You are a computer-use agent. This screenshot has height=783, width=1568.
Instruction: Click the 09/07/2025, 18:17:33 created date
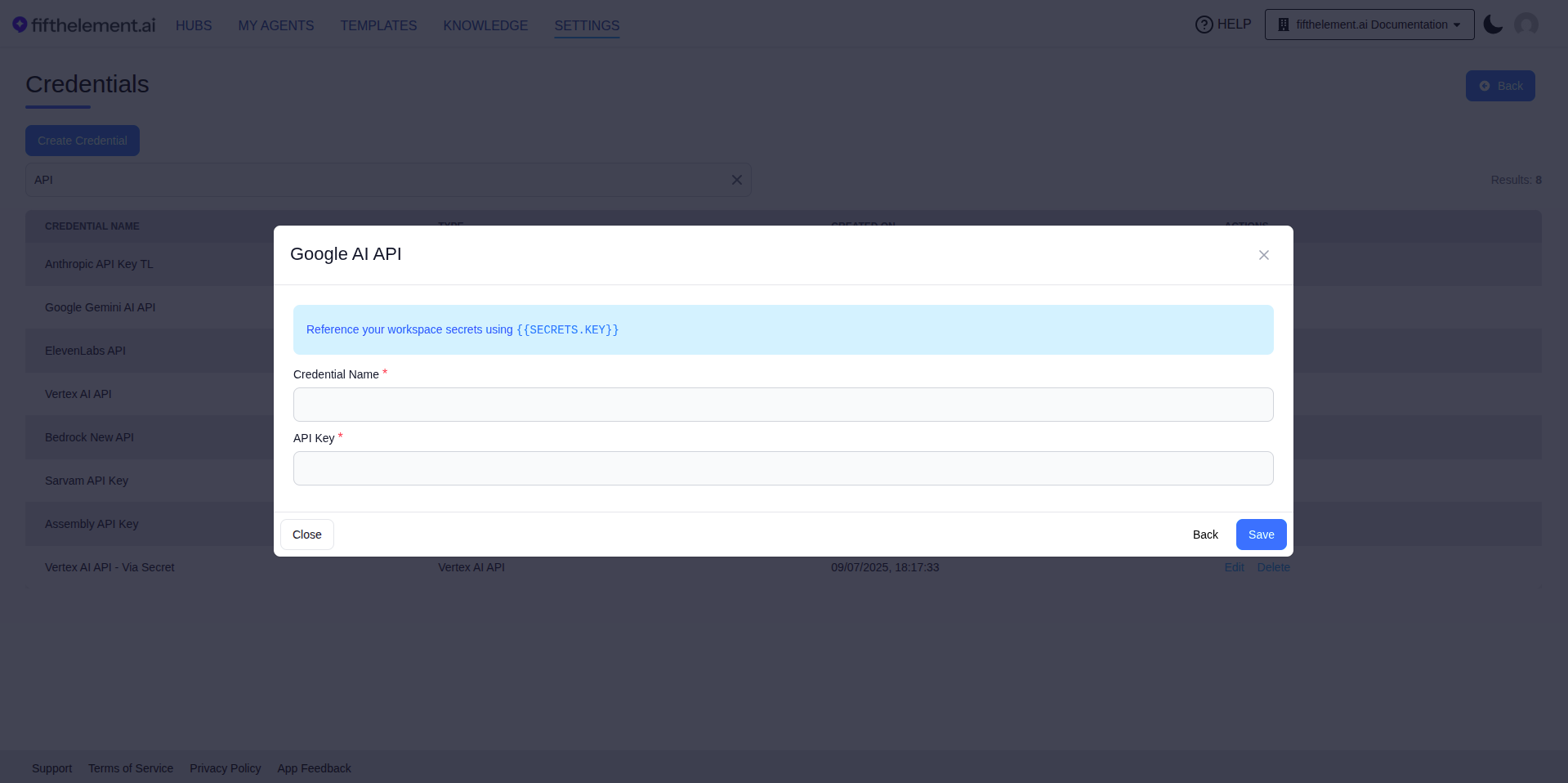point(885,567)
